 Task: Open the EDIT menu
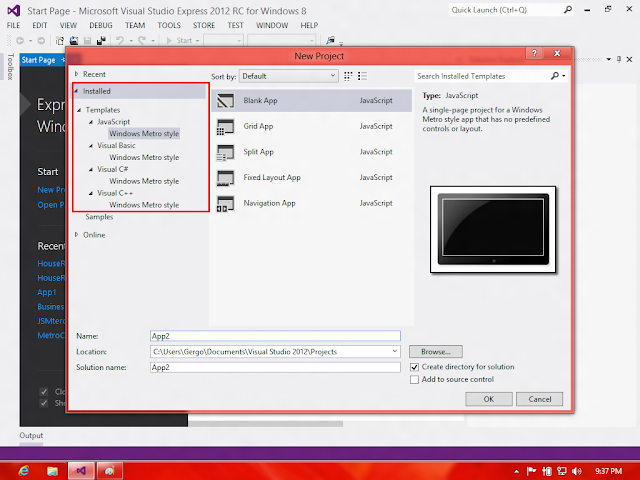pyautogui.click(x=40, y=25)
